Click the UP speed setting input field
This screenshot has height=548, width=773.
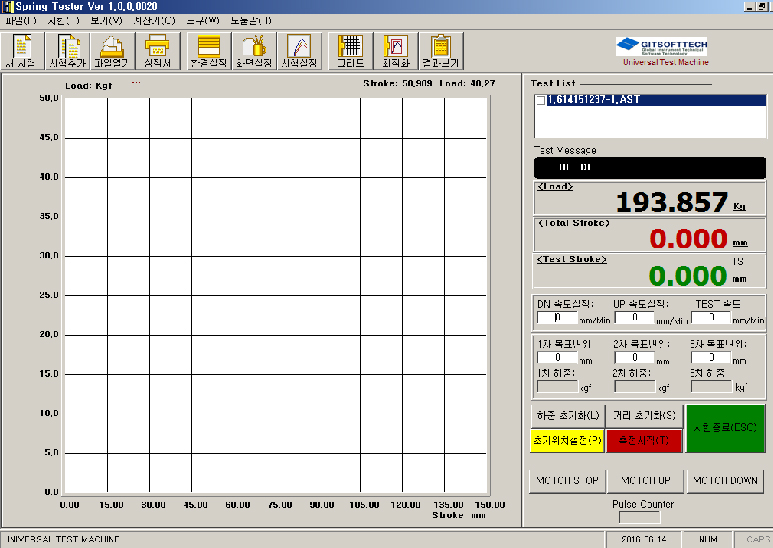coord(634,317)
